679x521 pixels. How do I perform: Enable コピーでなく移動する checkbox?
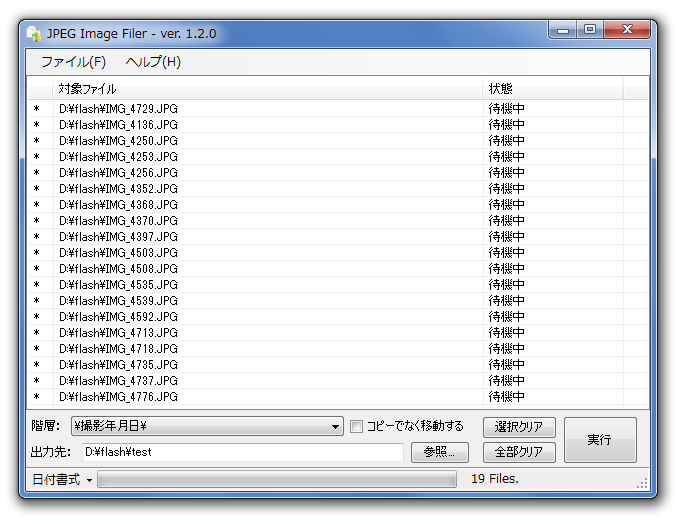coord(356,427)
